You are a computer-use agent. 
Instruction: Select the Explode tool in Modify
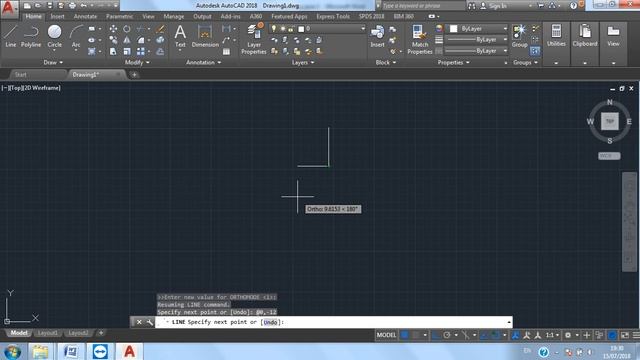[160, 40]
